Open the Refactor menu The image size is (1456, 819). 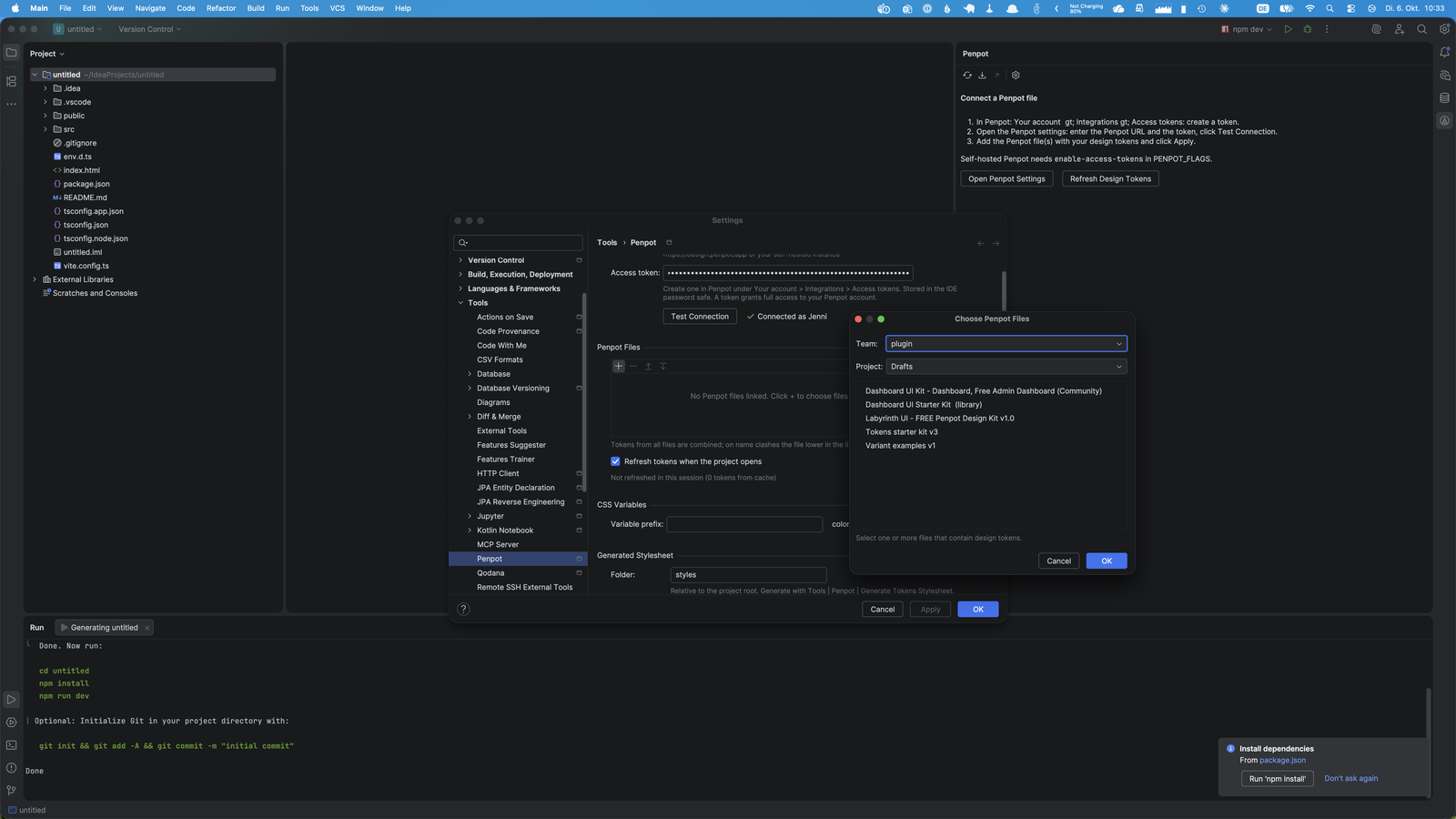pyautogui.click(x=221, y=8)
